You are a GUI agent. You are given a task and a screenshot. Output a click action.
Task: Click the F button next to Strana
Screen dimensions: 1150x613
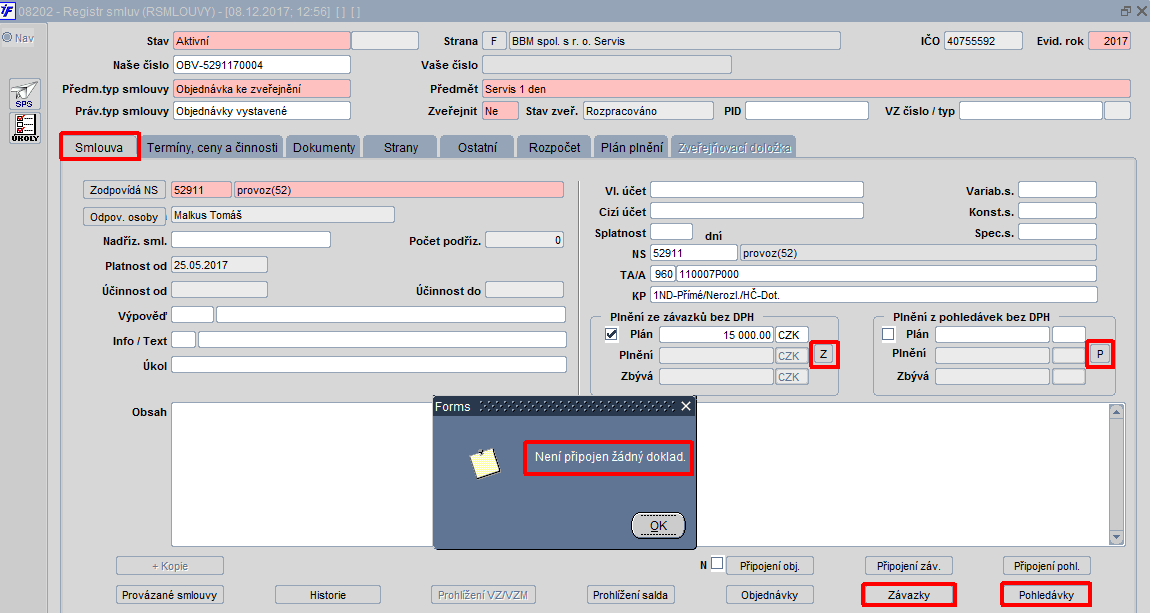pos(494,41)
